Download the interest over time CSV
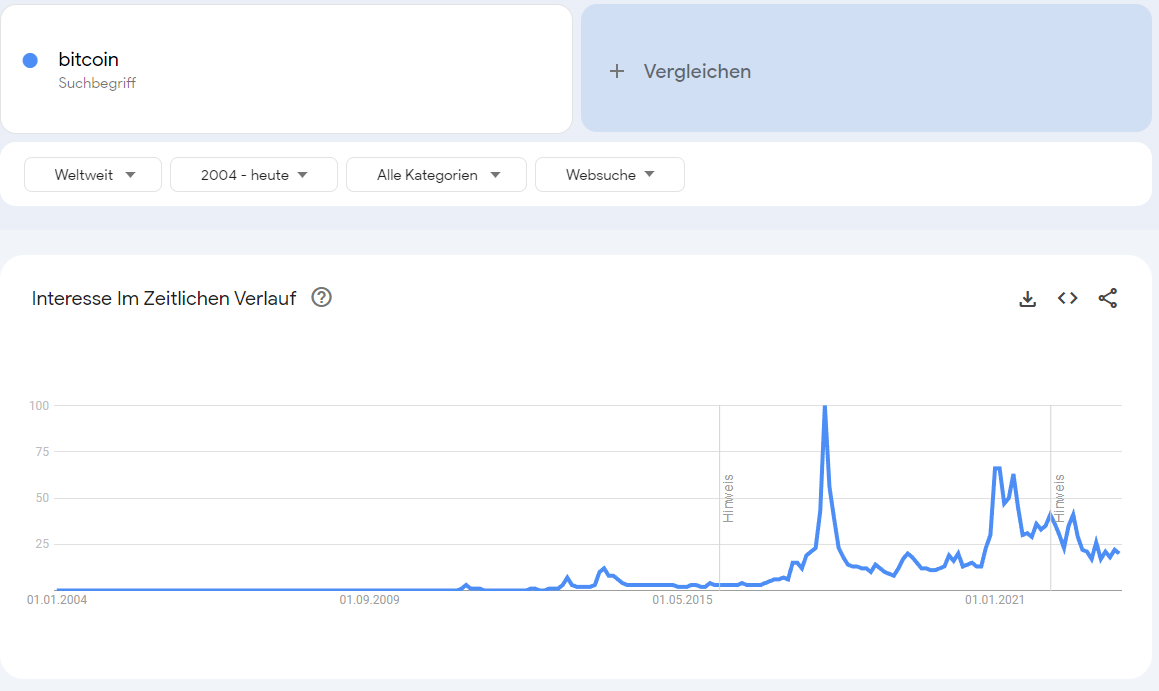This screenshot has width=1159, height=691. click(x=1027, y=298)
